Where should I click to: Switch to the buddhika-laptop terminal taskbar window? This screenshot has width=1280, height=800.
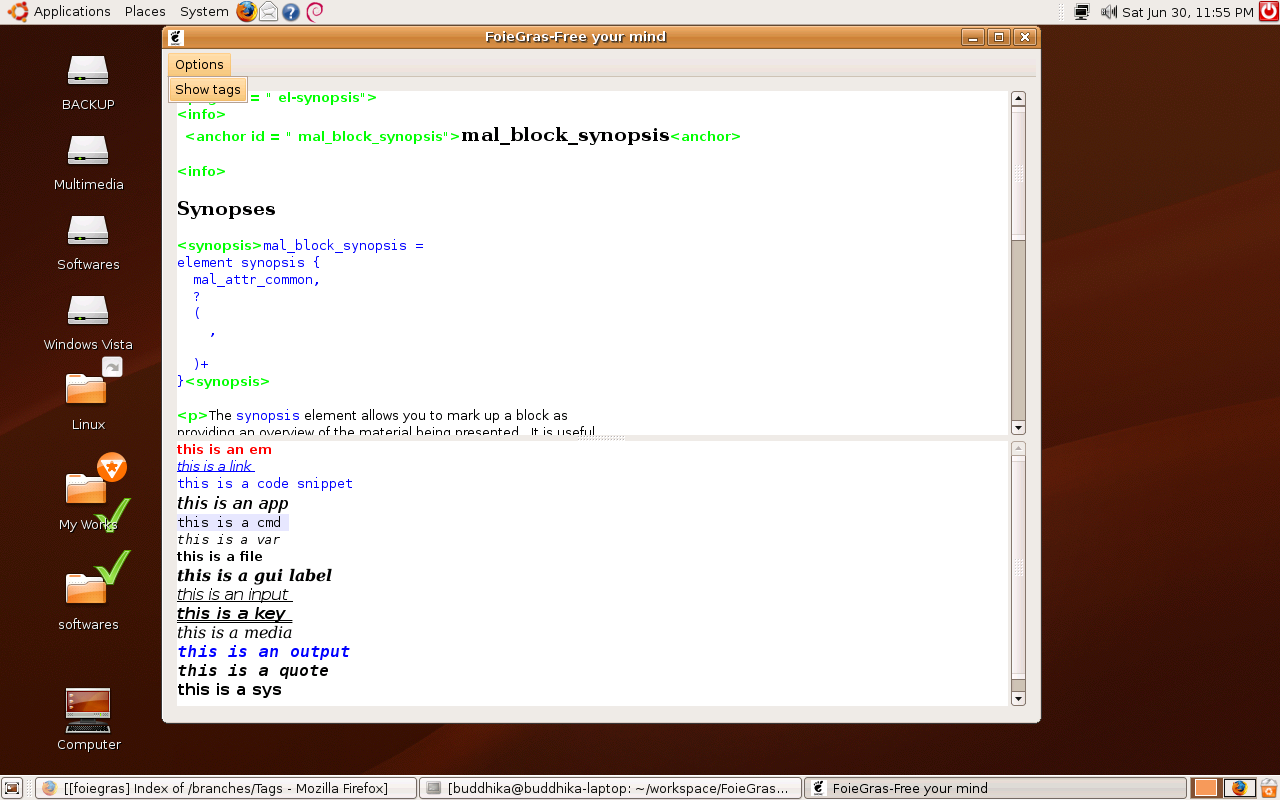point(610,788)
